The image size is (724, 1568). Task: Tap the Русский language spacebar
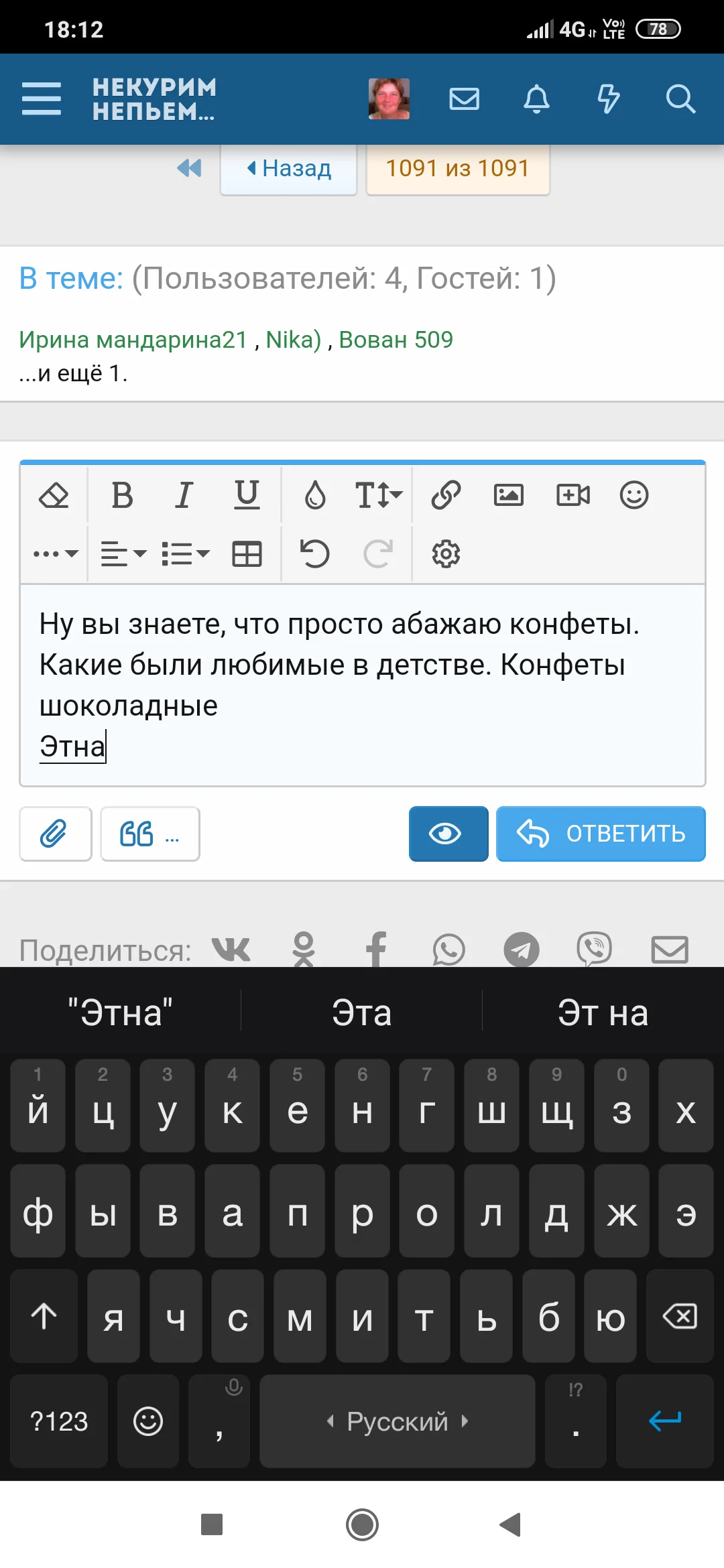pos(398,1421)
